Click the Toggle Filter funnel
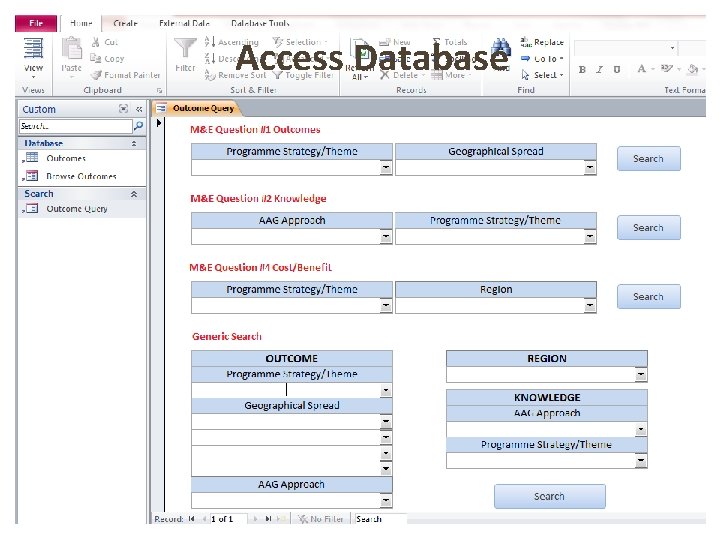 [x=277, y=75]
